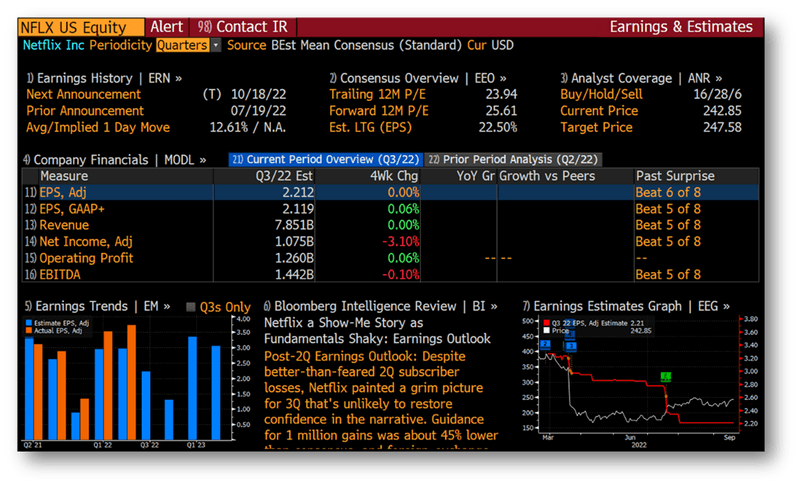
Task: Open Earnings History ERN link
Action: tap(104, 79)
